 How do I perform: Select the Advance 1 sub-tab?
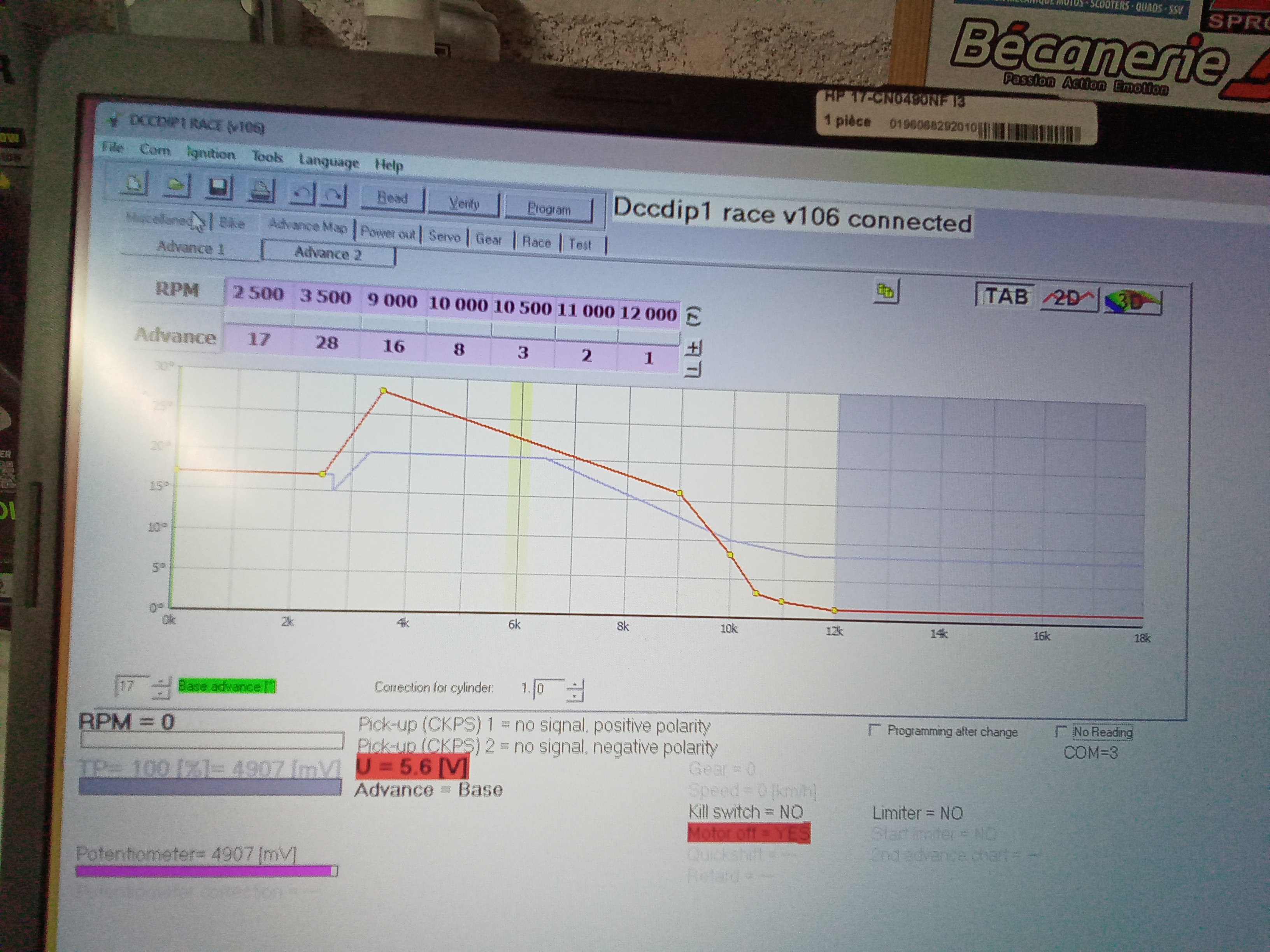[190, 247]
